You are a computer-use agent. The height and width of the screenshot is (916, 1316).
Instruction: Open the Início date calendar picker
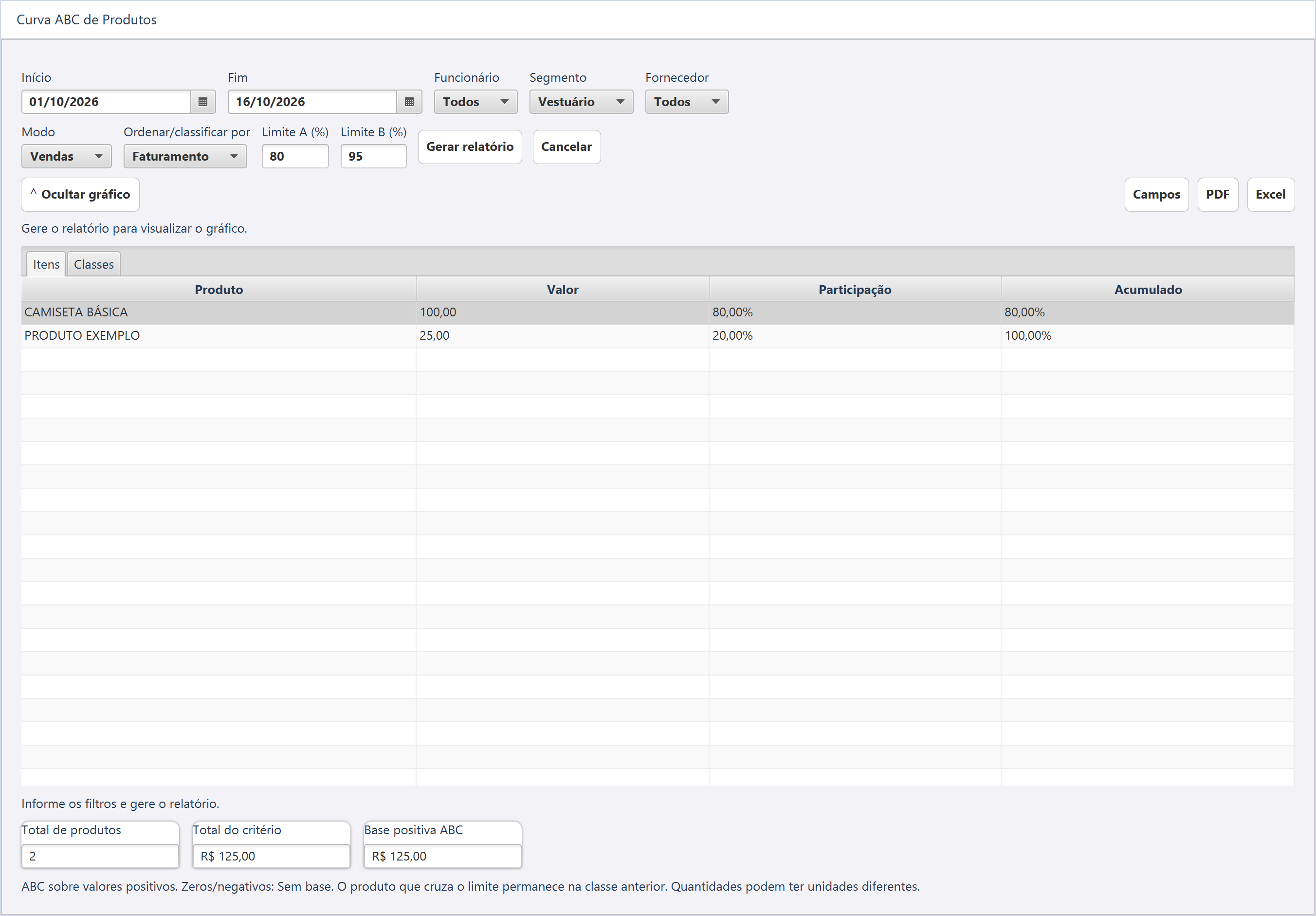pyautogui.click(x=202, y=102)
